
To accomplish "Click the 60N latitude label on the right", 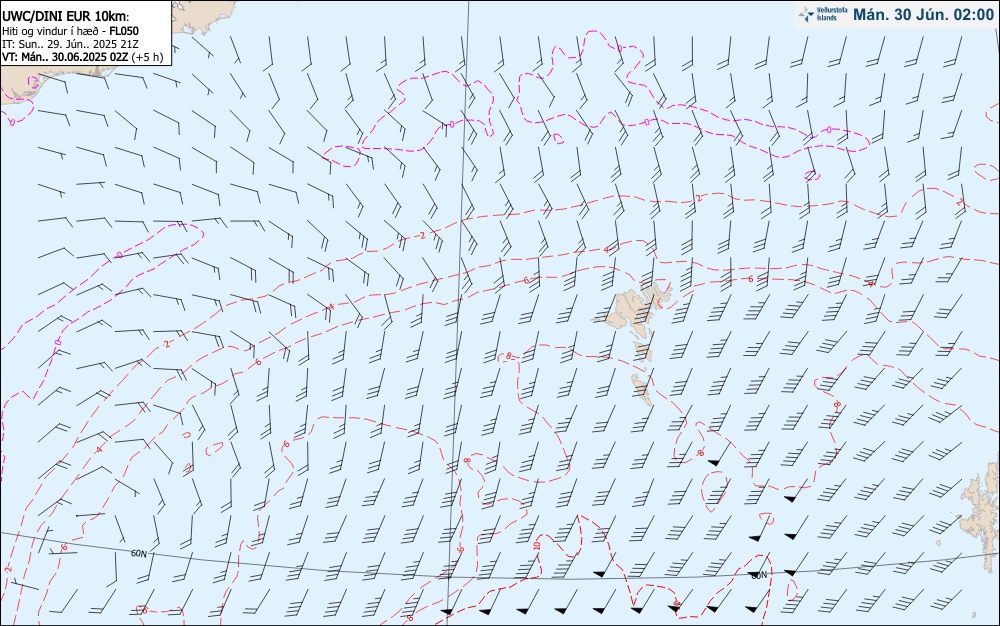I will click(759, 575).
